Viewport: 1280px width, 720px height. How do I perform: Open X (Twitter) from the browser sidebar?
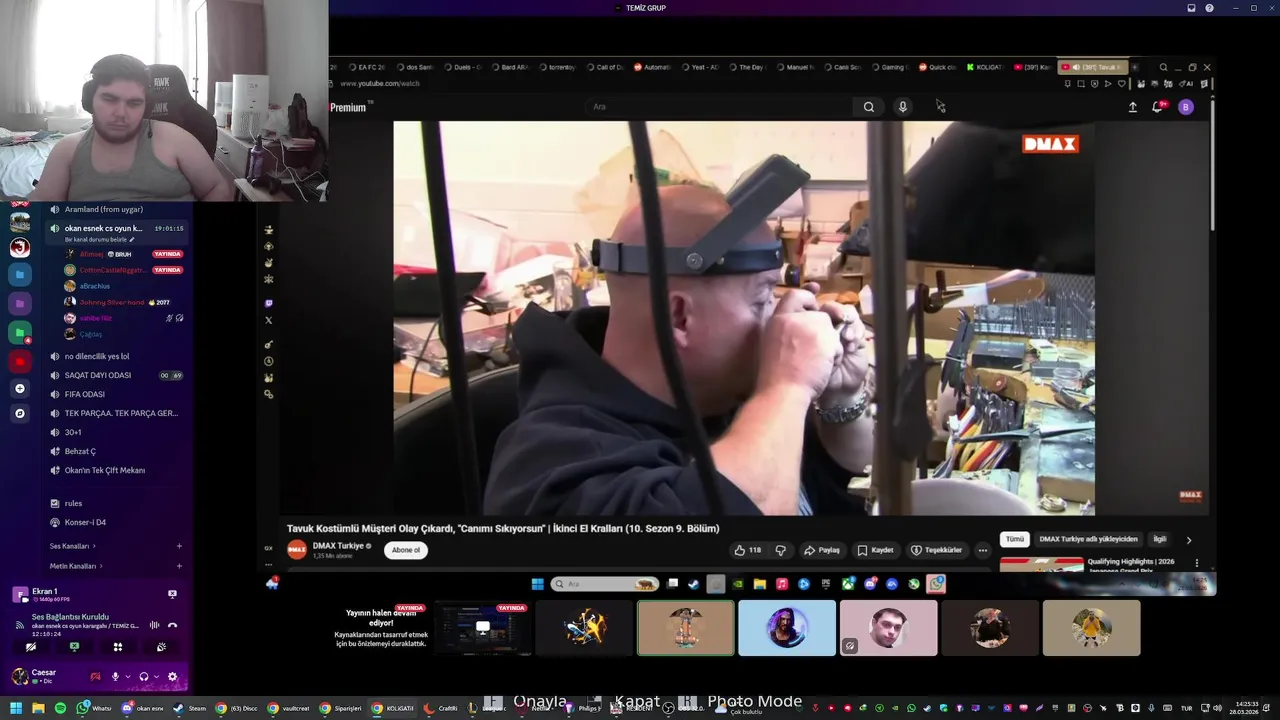tap(268, 320)
